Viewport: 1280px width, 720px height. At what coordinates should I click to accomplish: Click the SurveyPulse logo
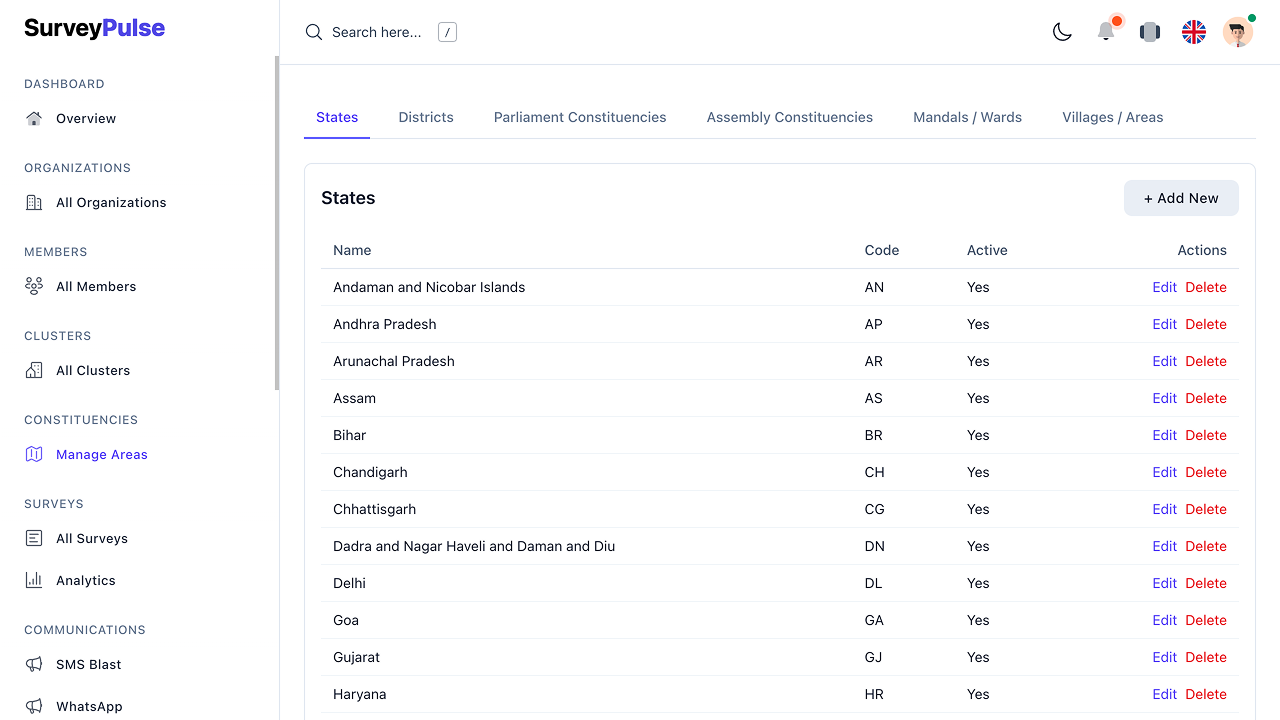coord(95,29)
